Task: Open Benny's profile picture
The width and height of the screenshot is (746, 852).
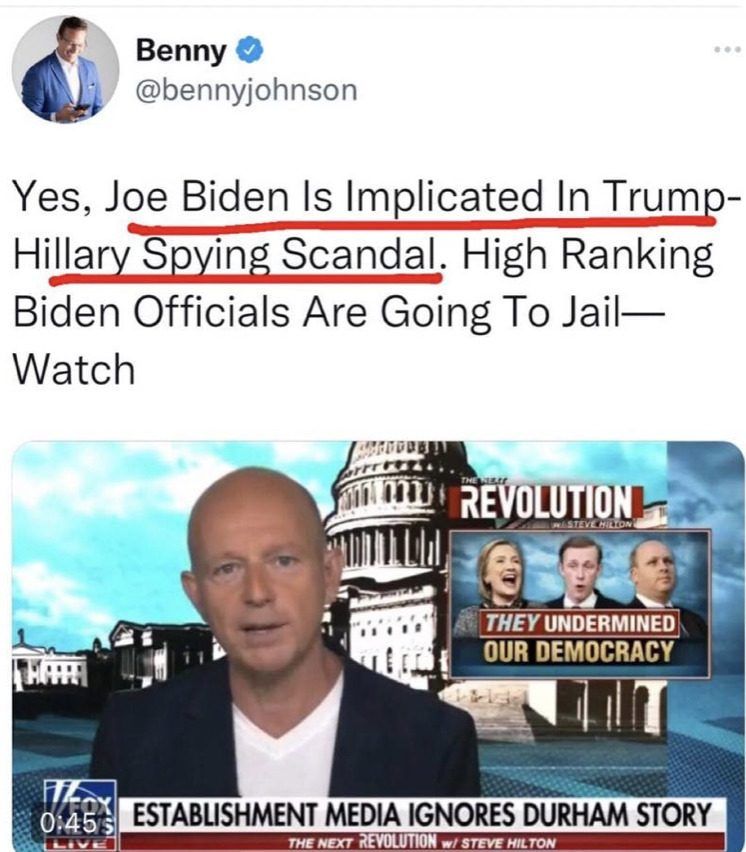Action: [65, 70]
